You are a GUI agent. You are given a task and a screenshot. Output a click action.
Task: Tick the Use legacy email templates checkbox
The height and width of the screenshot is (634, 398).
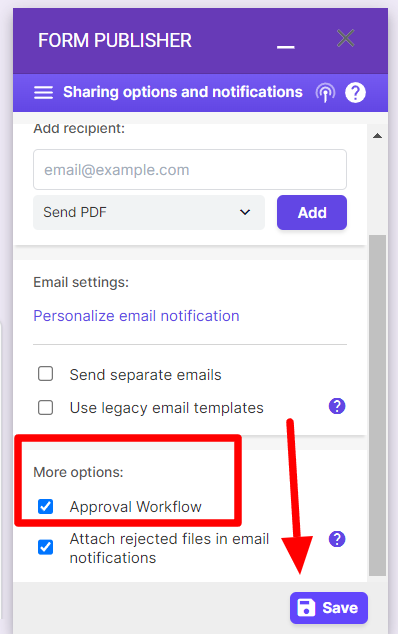click(x=45, y=408)
